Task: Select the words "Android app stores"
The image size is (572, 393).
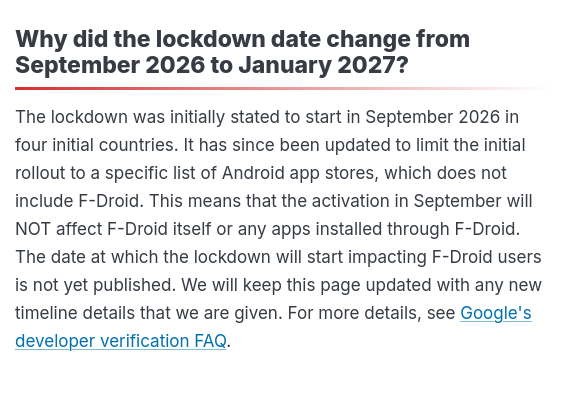Action: (x=298, y=173)
